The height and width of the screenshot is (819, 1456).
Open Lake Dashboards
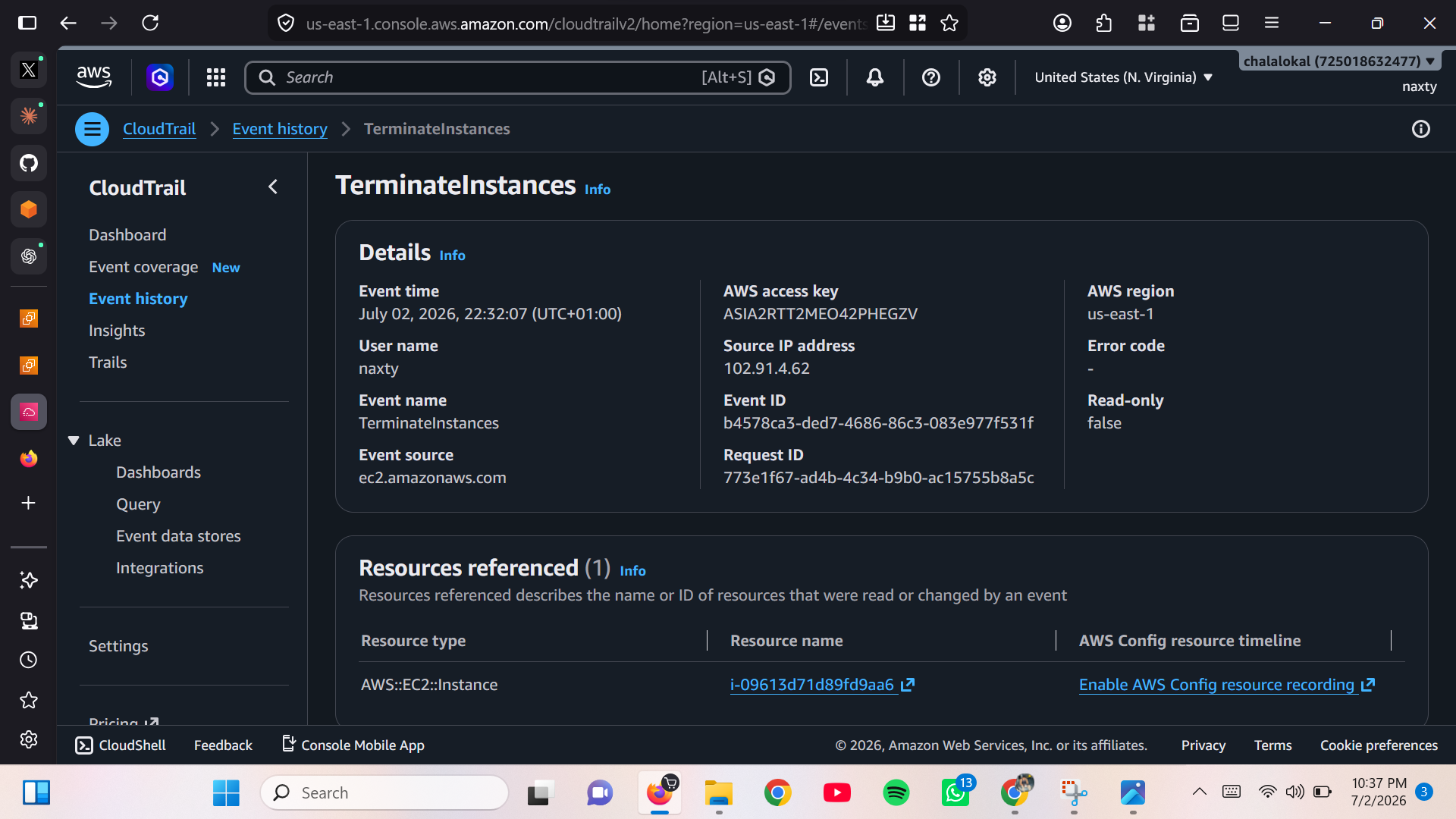(158, 472)
